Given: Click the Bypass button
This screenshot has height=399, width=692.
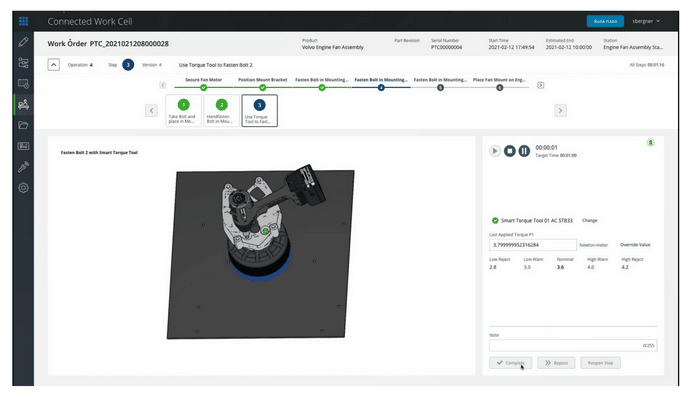Looking at the screenshot, I should tap(557, 363).
